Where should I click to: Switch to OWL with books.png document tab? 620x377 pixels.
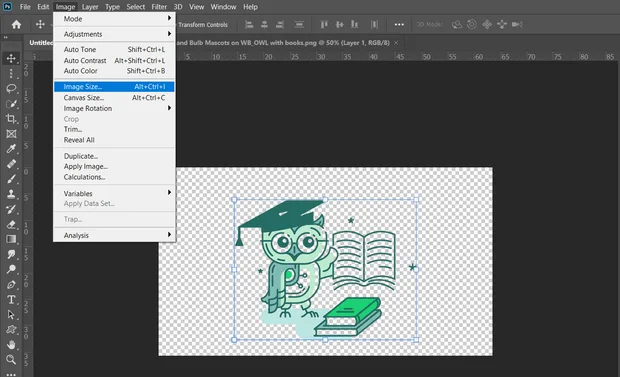(x=283, y=43)
